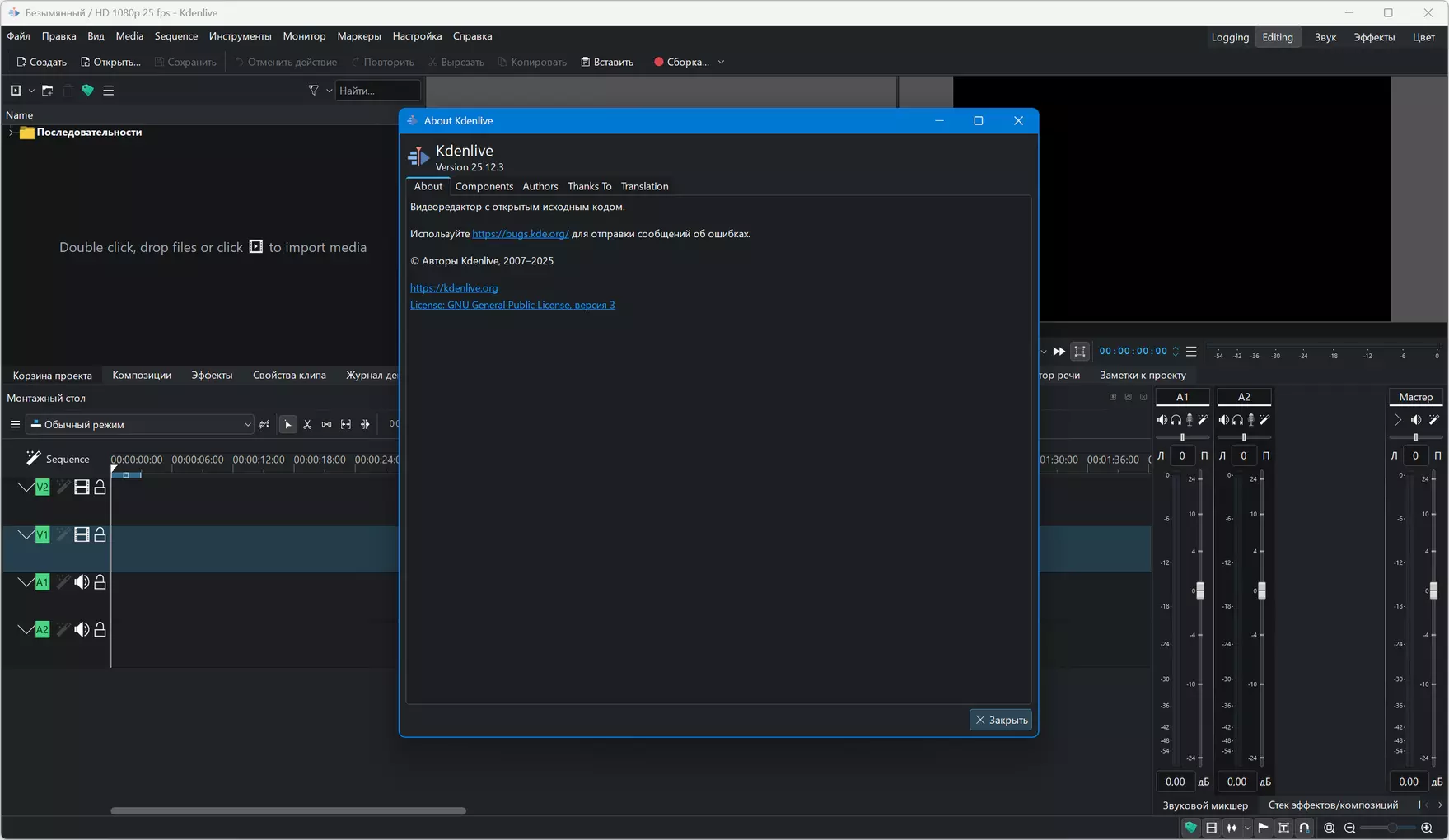Click the add clip icon in project bin
This screenshot has width=1449, height=840.
pos(16,91)
